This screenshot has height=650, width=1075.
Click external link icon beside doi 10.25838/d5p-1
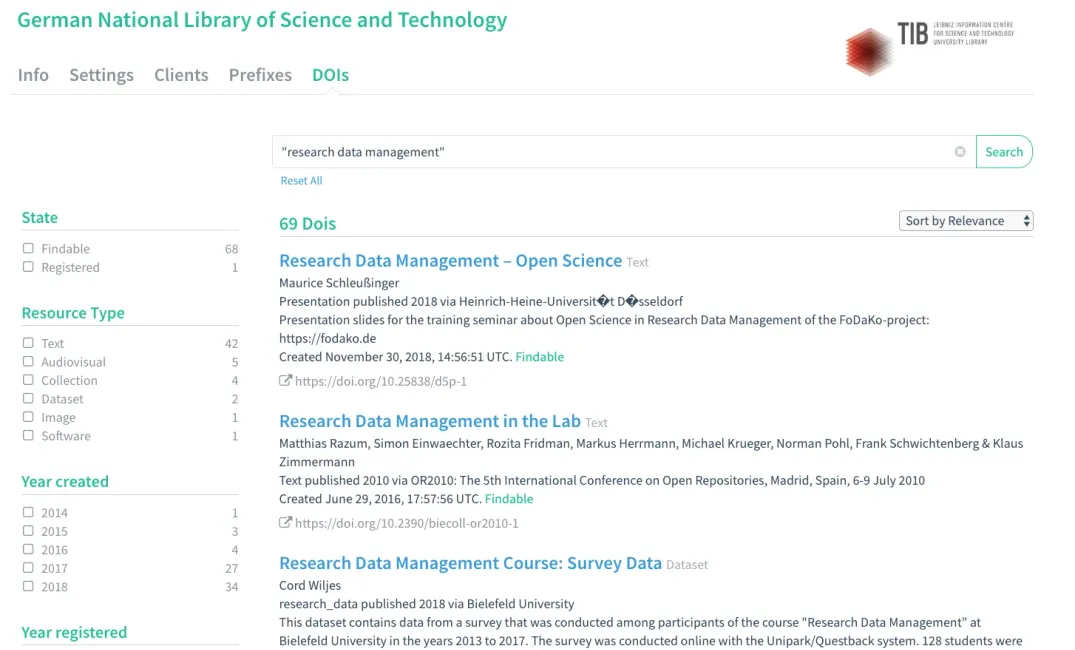285,381
